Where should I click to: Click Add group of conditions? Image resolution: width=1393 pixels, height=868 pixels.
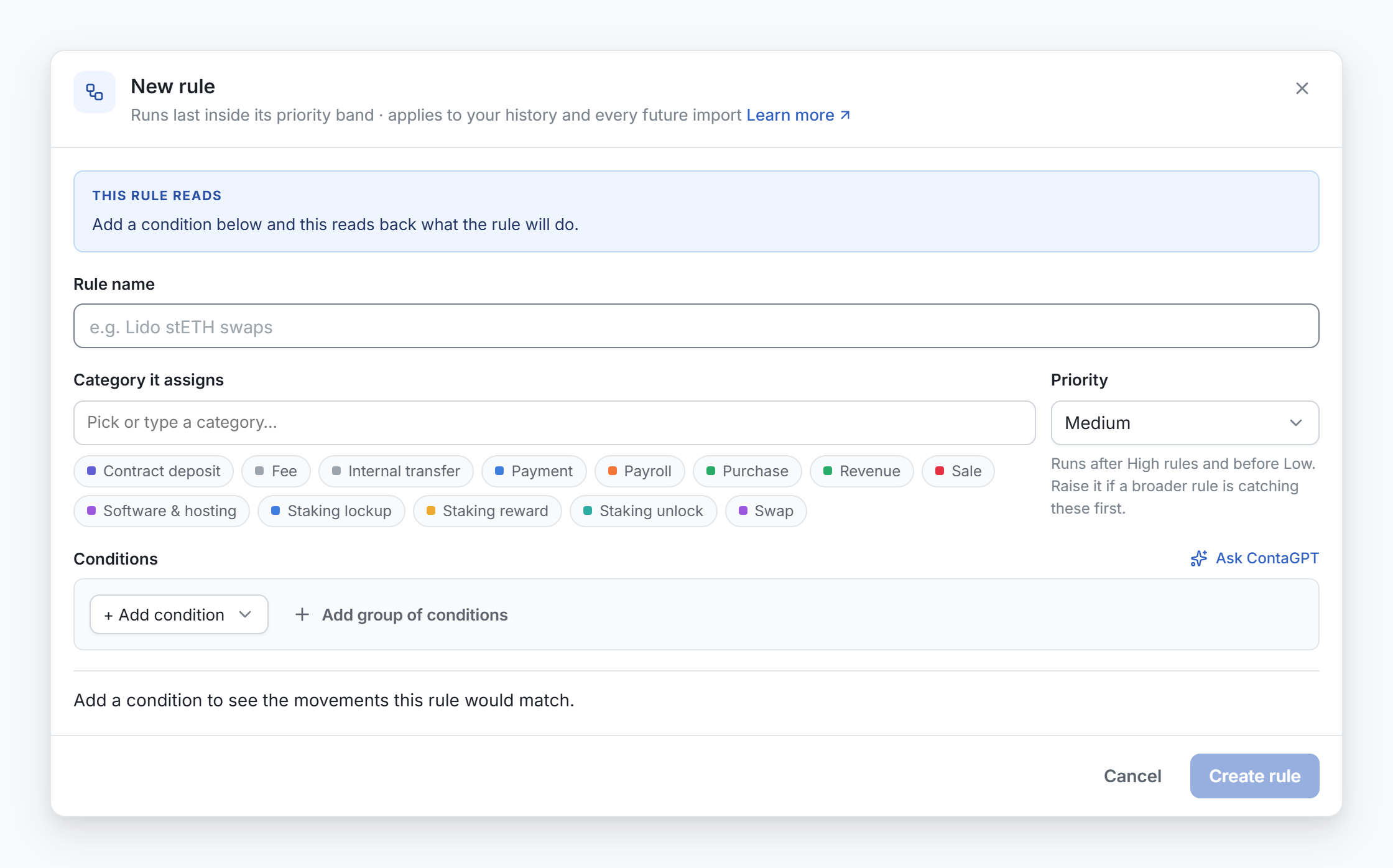(401, 614)
